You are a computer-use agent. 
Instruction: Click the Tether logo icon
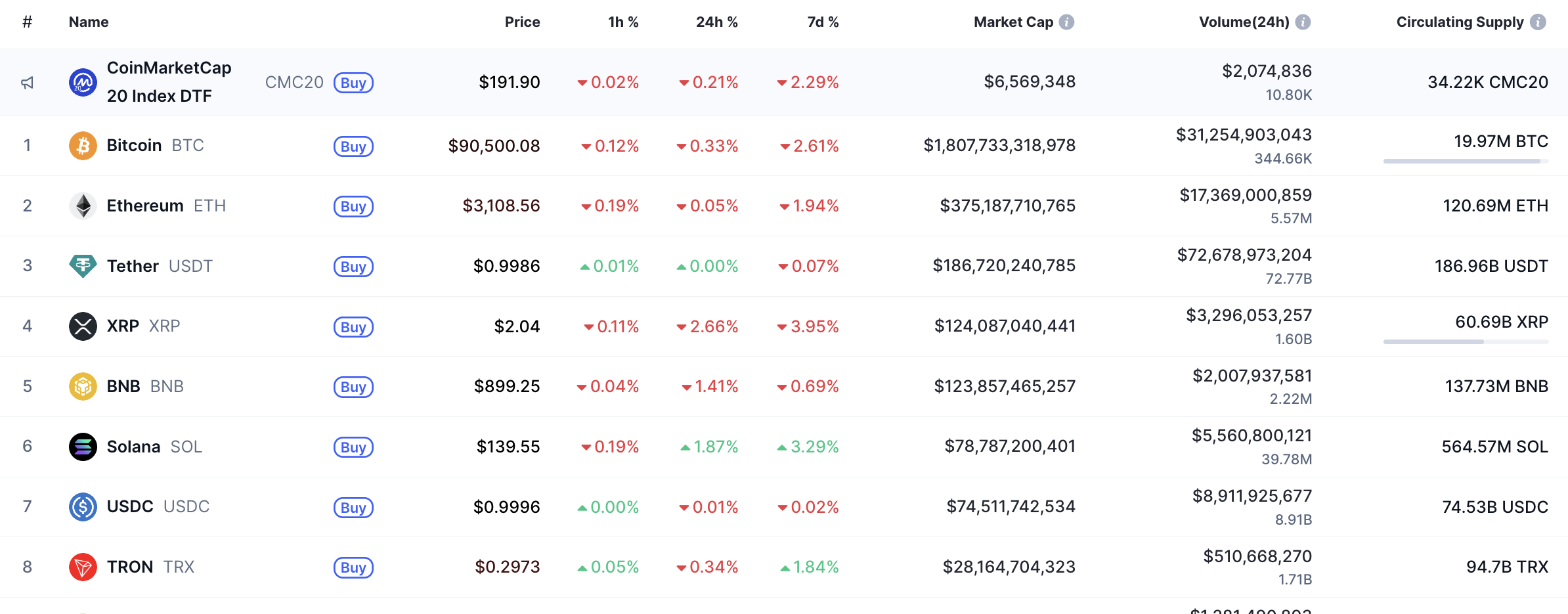(83, 266)
